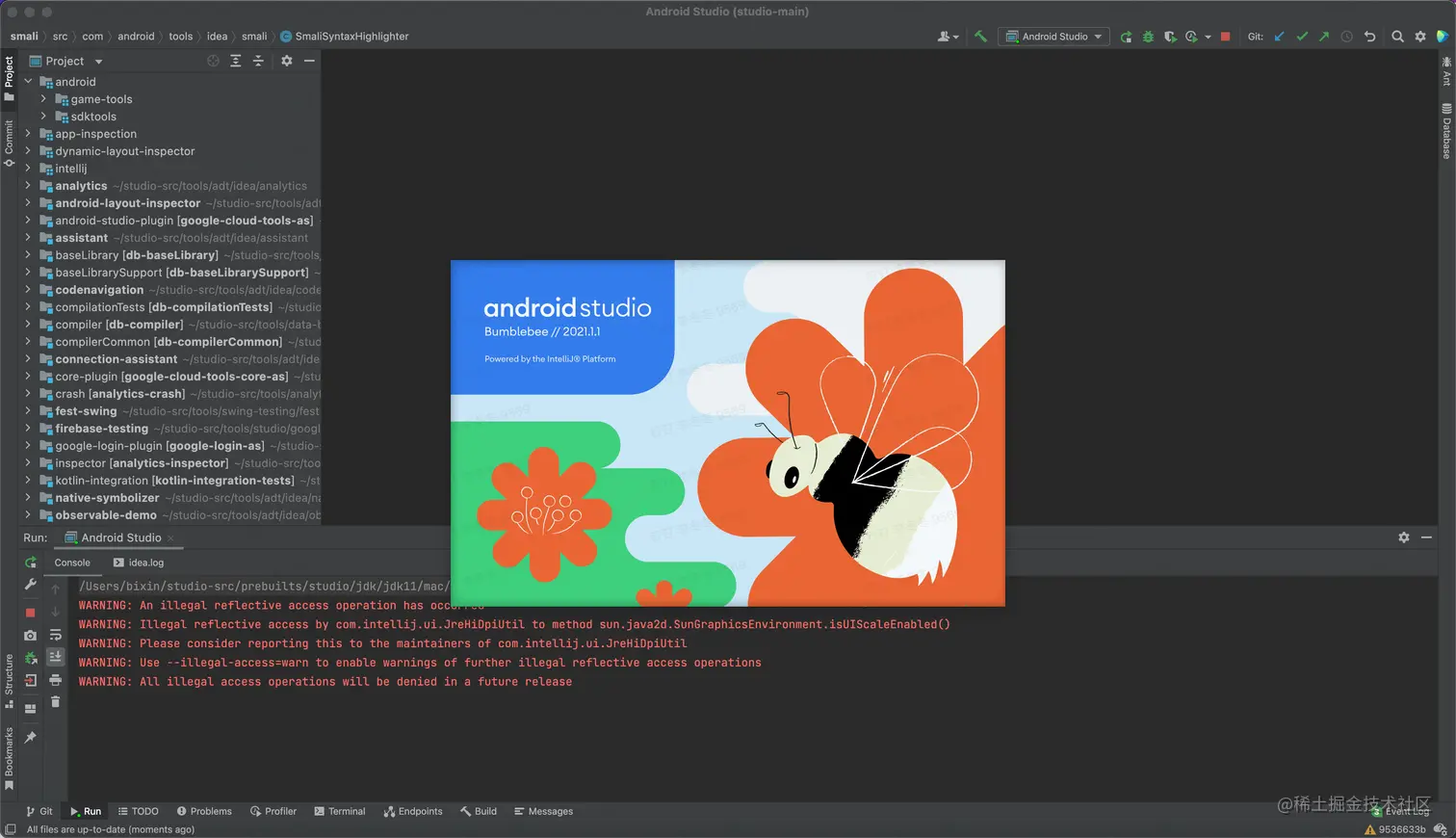This screenshot has height=838, width=1456.
Task: Expand the intellij module
Action: click(28, 169)
